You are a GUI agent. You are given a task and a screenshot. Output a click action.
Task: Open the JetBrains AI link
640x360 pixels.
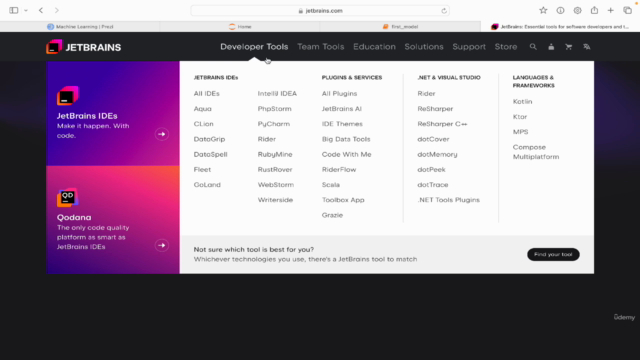point(342,109)
